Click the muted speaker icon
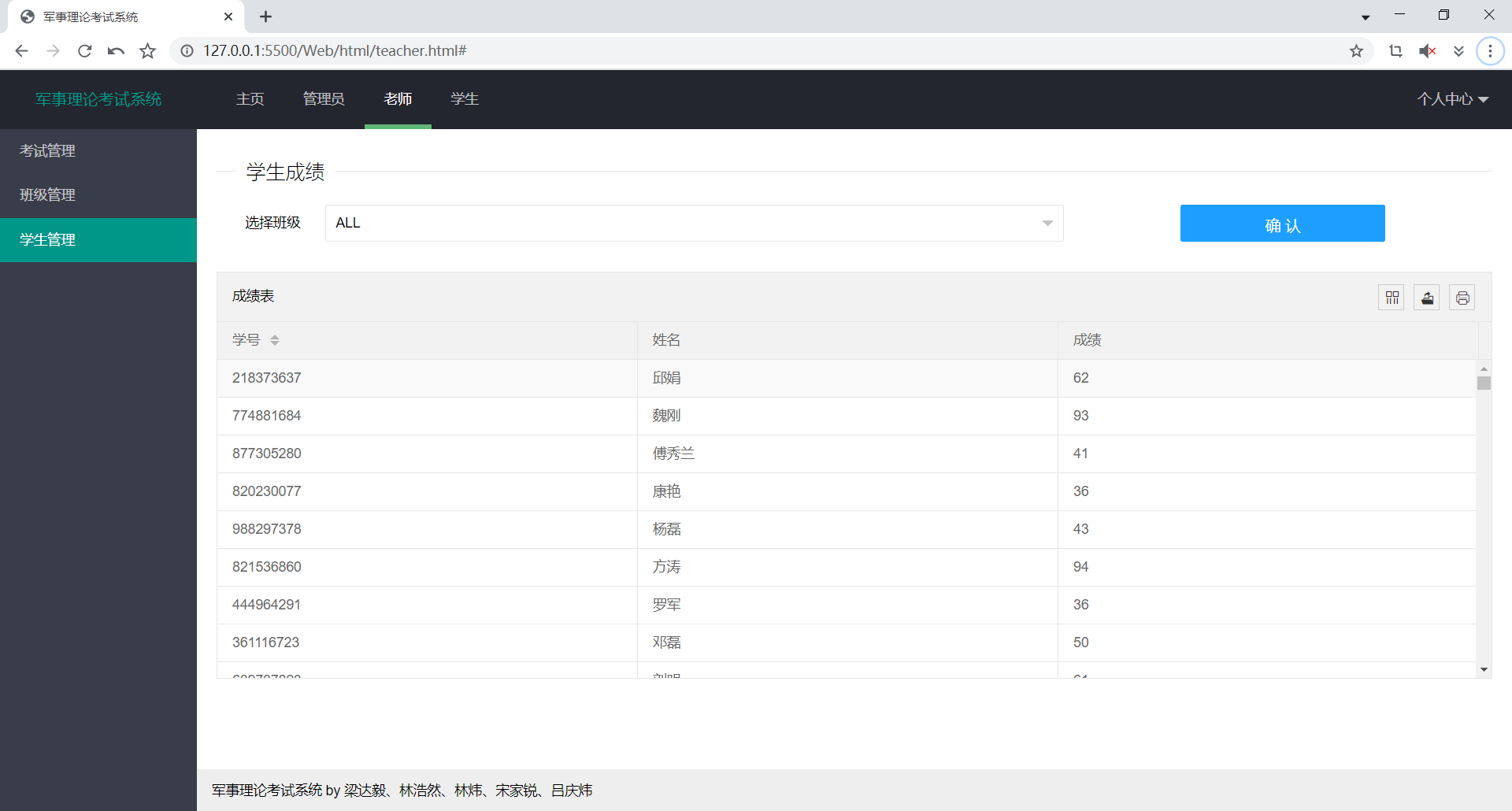 1427,51
